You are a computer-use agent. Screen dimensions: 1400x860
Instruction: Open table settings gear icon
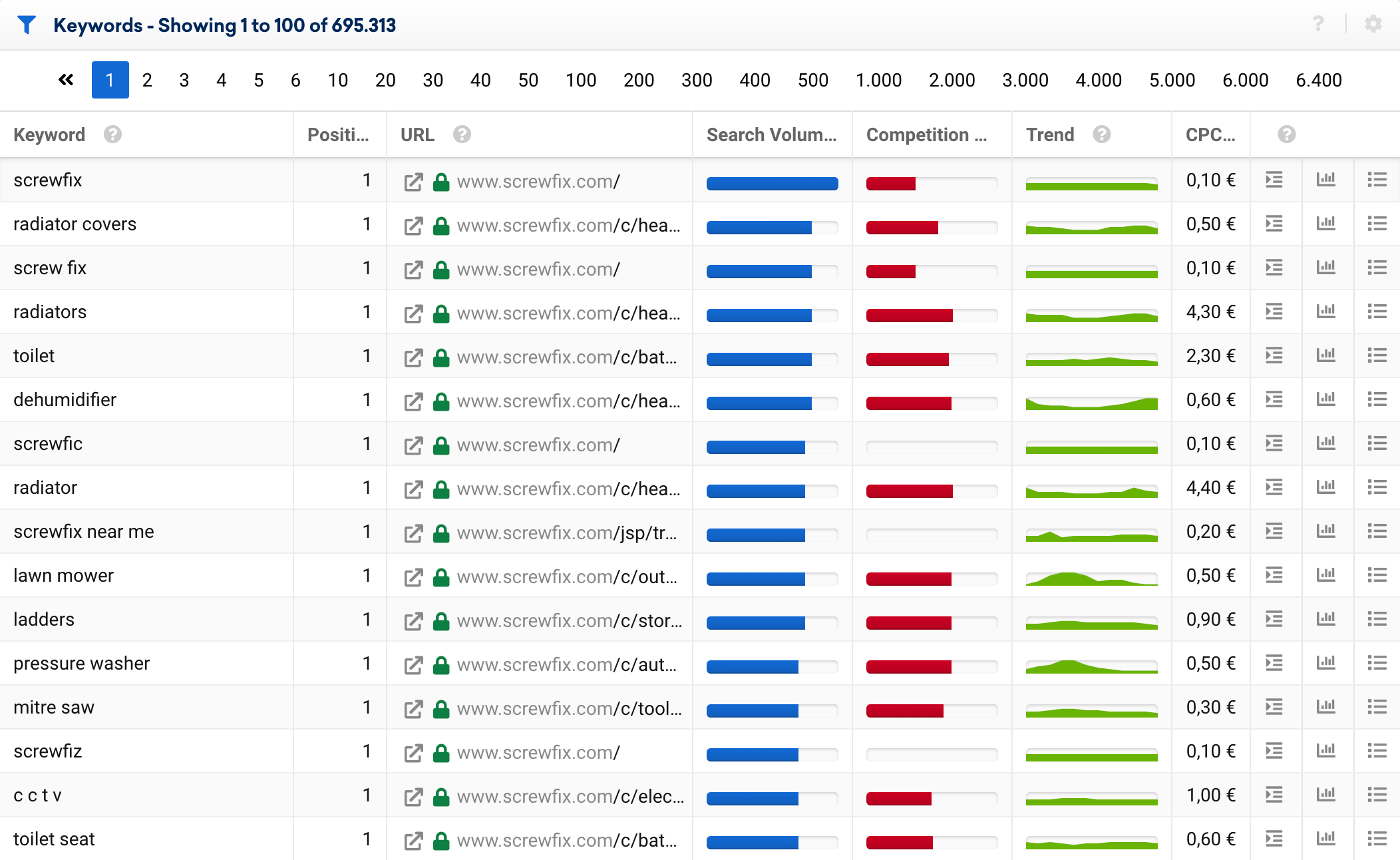1373,24
